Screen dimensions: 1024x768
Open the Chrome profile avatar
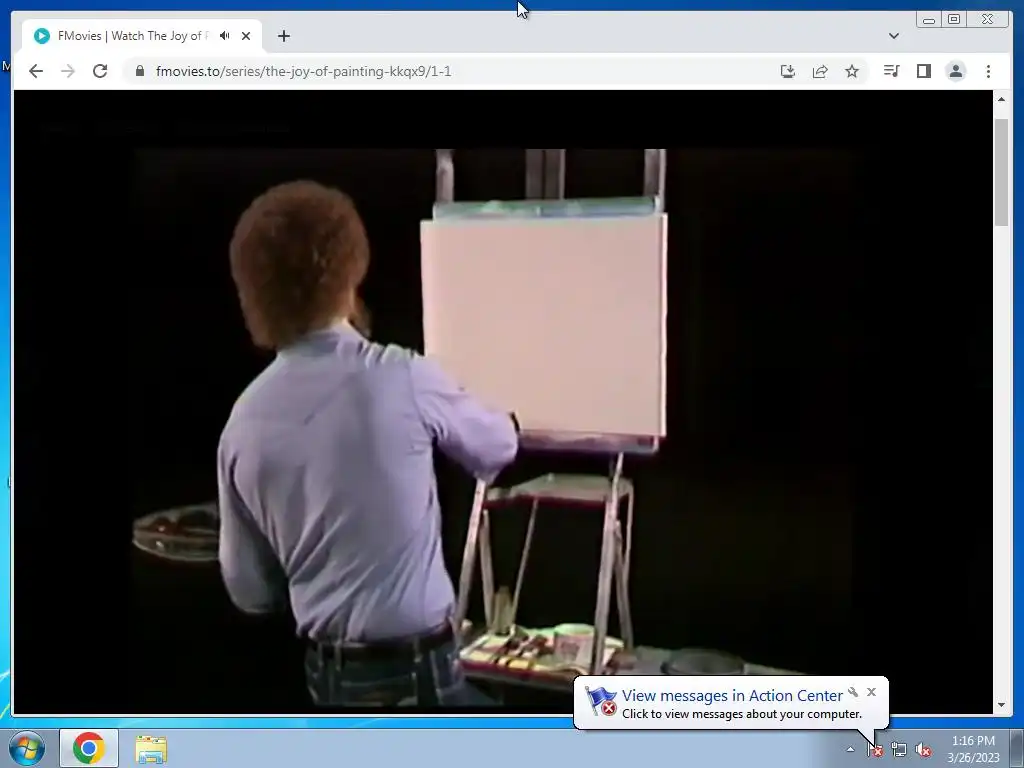[x=955, y=71]
